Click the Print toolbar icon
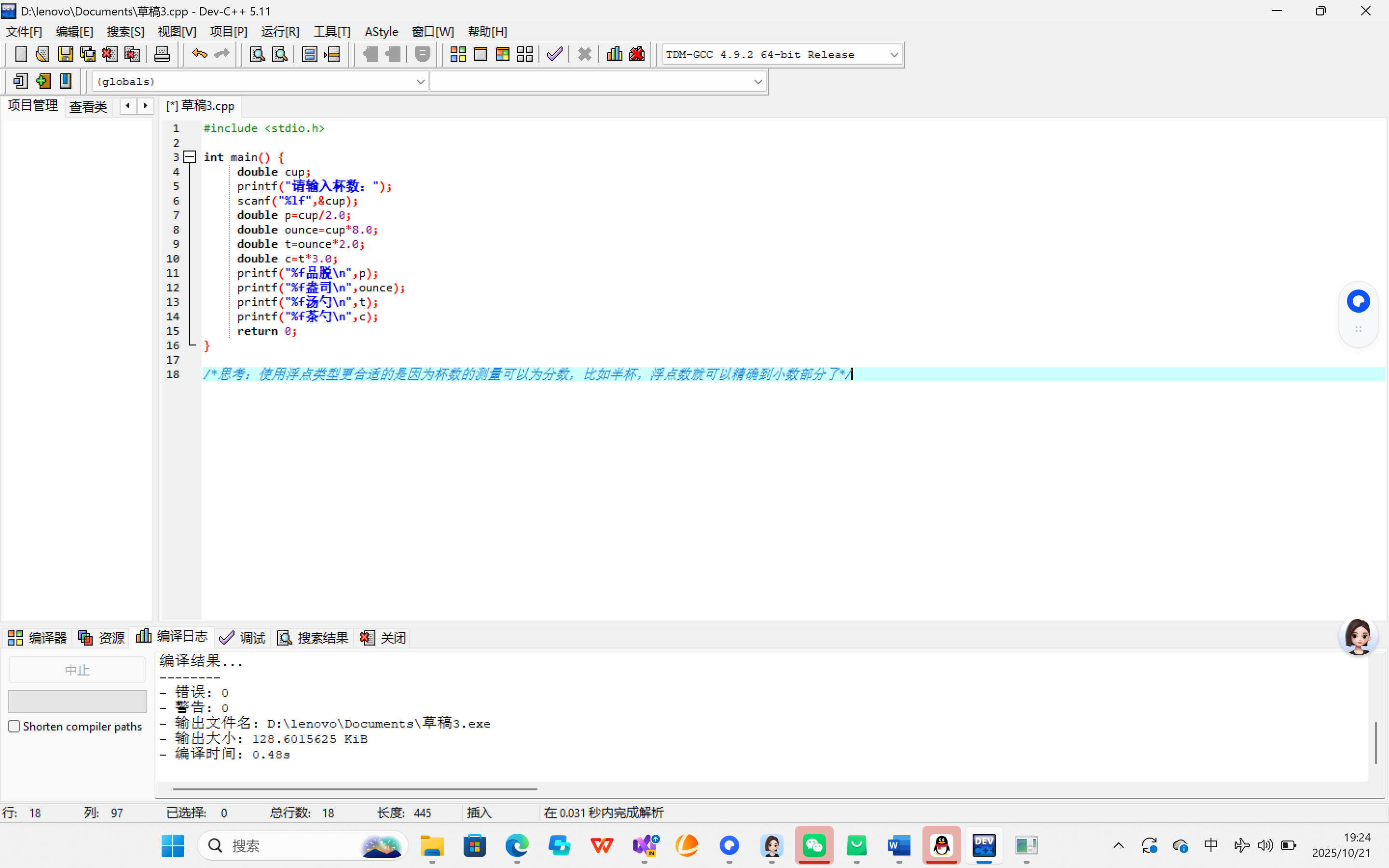Viewport: 1389px width, 868px height. (162, 55)
